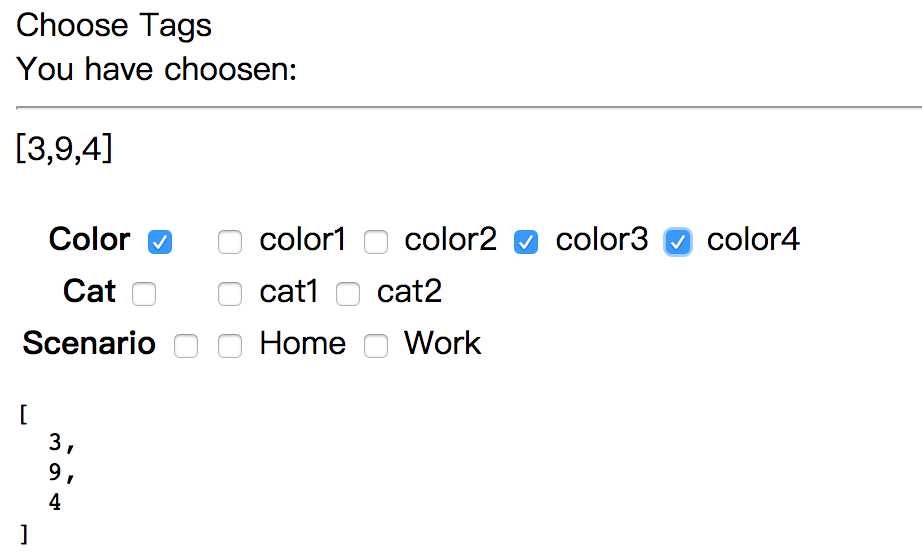Select the Work checkbox

(376, 346)
